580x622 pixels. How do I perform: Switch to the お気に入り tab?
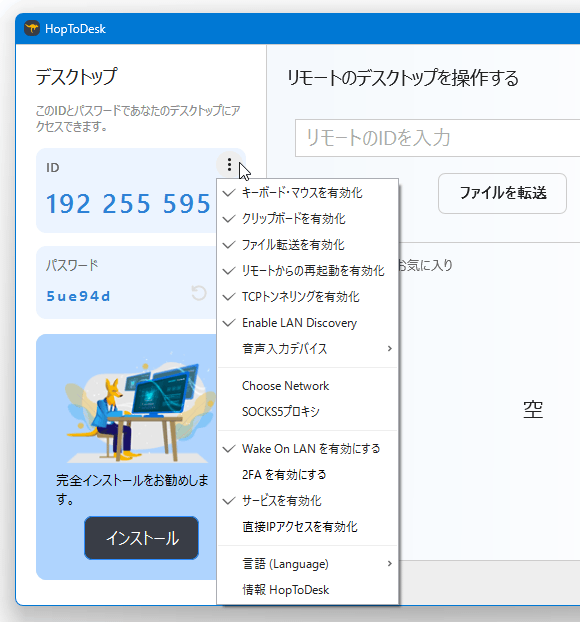(x=425, y=265)
